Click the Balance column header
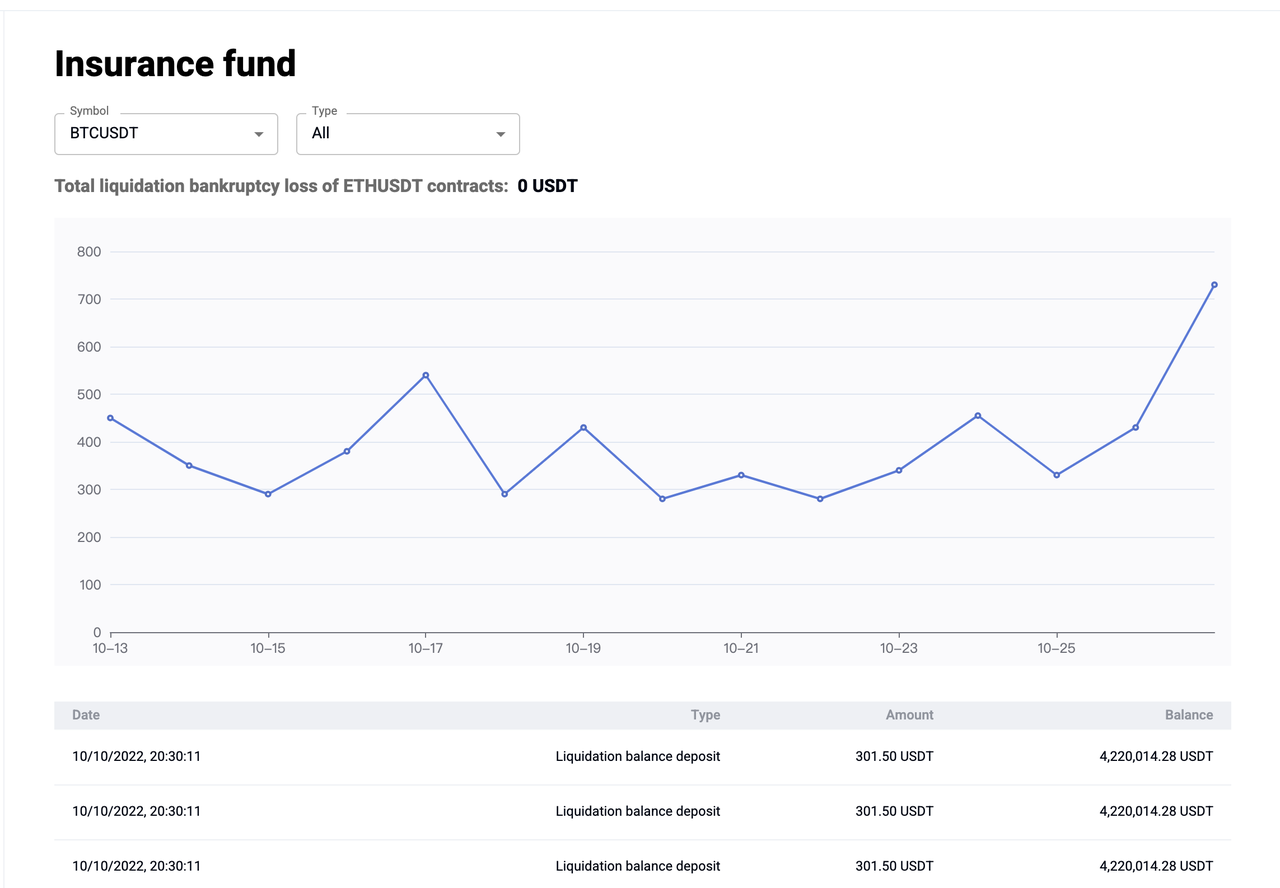Viewport: 1280px width, 888px height. pos(1189,714)
